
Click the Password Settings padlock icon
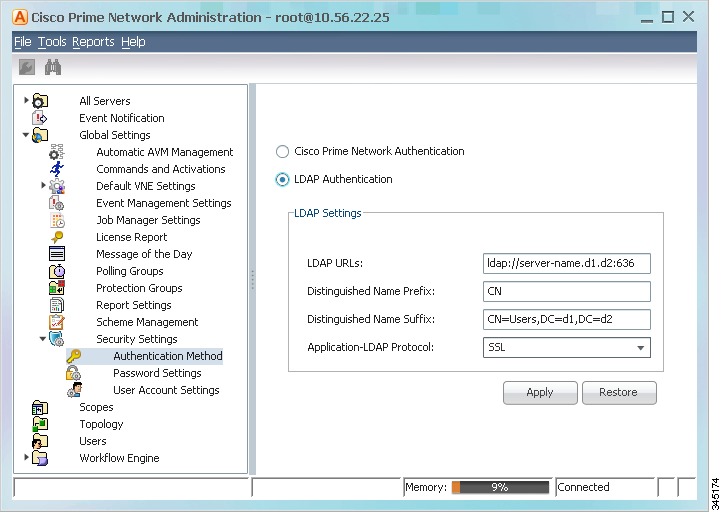[74, 373]
